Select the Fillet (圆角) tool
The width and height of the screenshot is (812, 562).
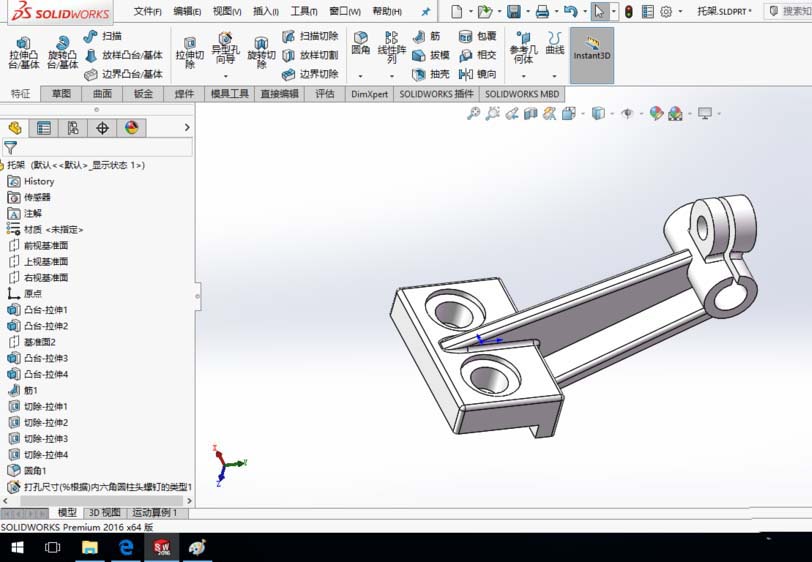click(x=360, y=43)
